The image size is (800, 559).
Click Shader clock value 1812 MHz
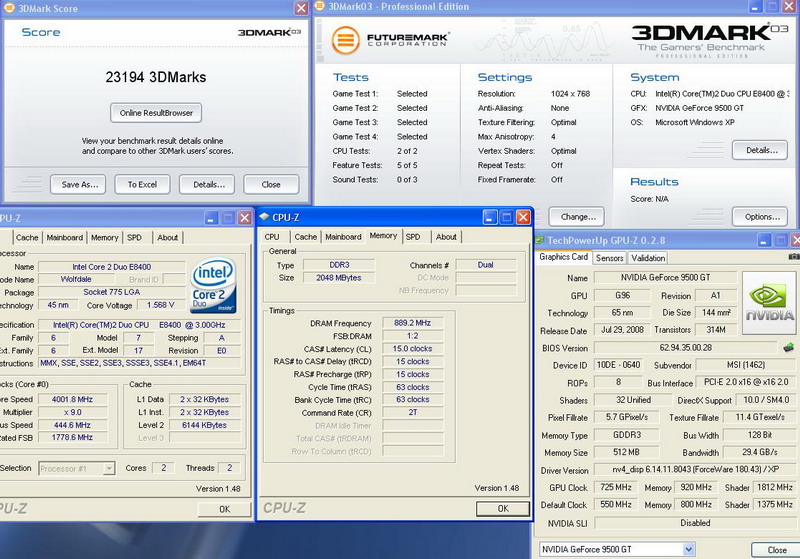coord(774,487)
